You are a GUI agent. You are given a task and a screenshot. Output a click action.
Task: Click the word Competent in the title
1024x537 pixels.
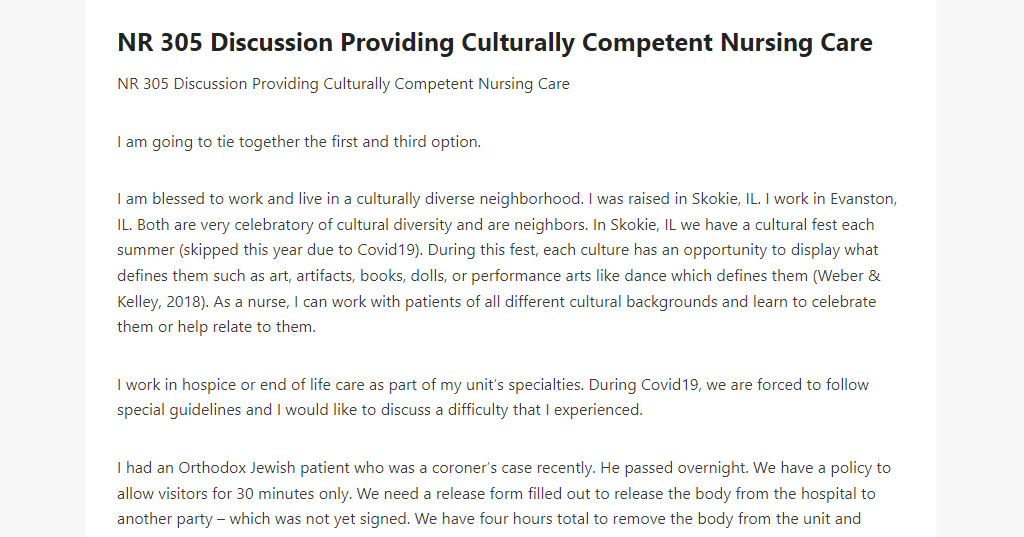coord(647,43)
